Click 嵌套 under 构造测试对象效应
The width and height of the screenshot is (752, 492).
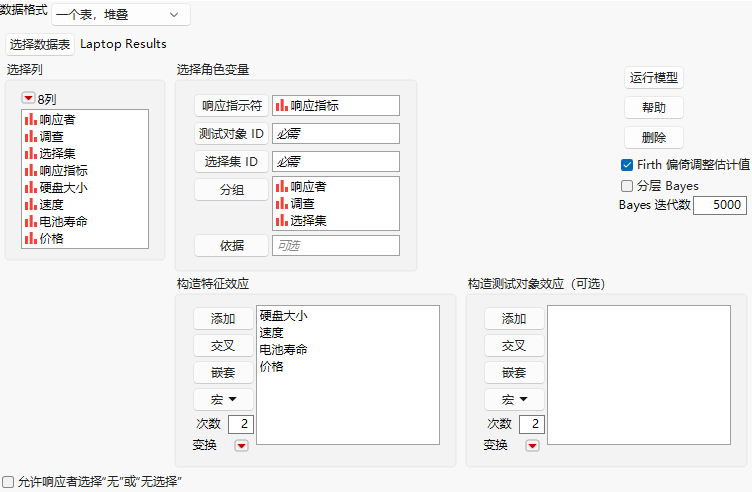tap(514, 373)
